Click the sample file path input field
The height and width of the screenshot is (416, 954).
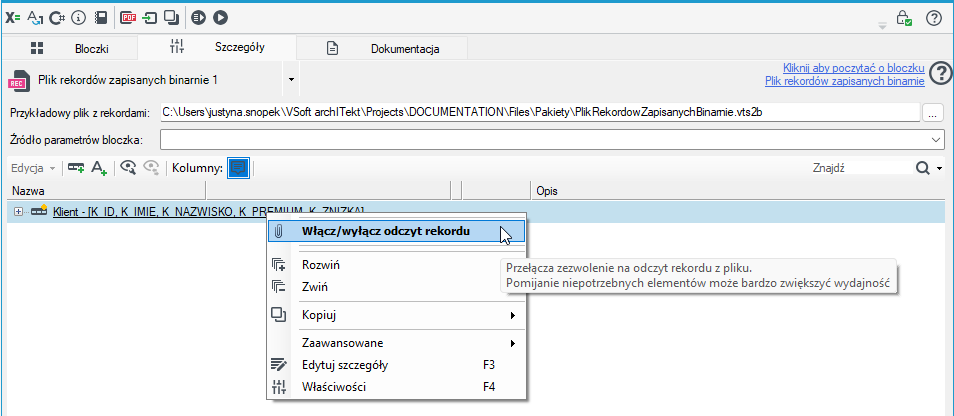tap(540, 113)
